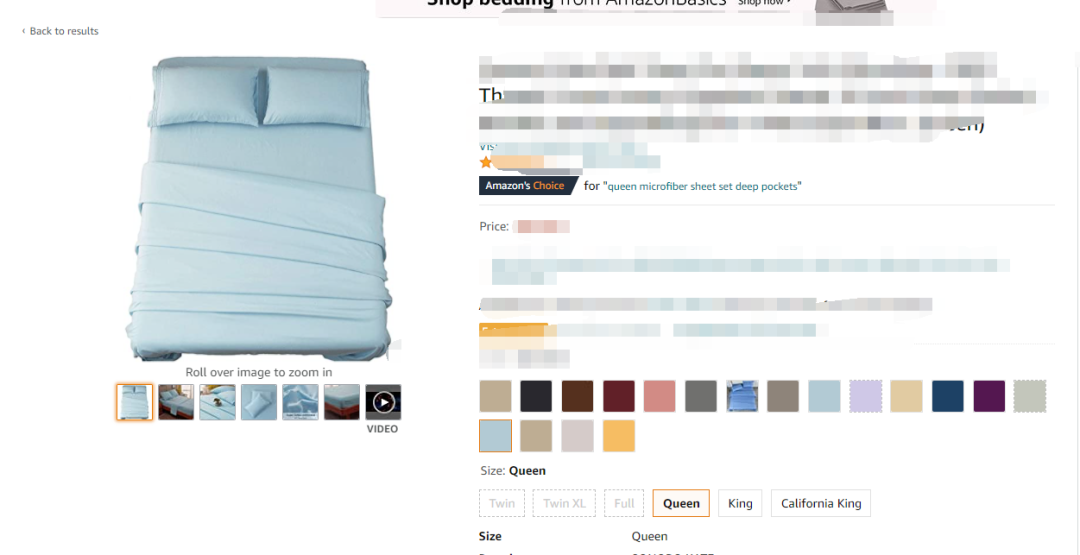Open the second product image thumbnail
The width and height of the screenshot is (1080, 555).
point(176,402)
